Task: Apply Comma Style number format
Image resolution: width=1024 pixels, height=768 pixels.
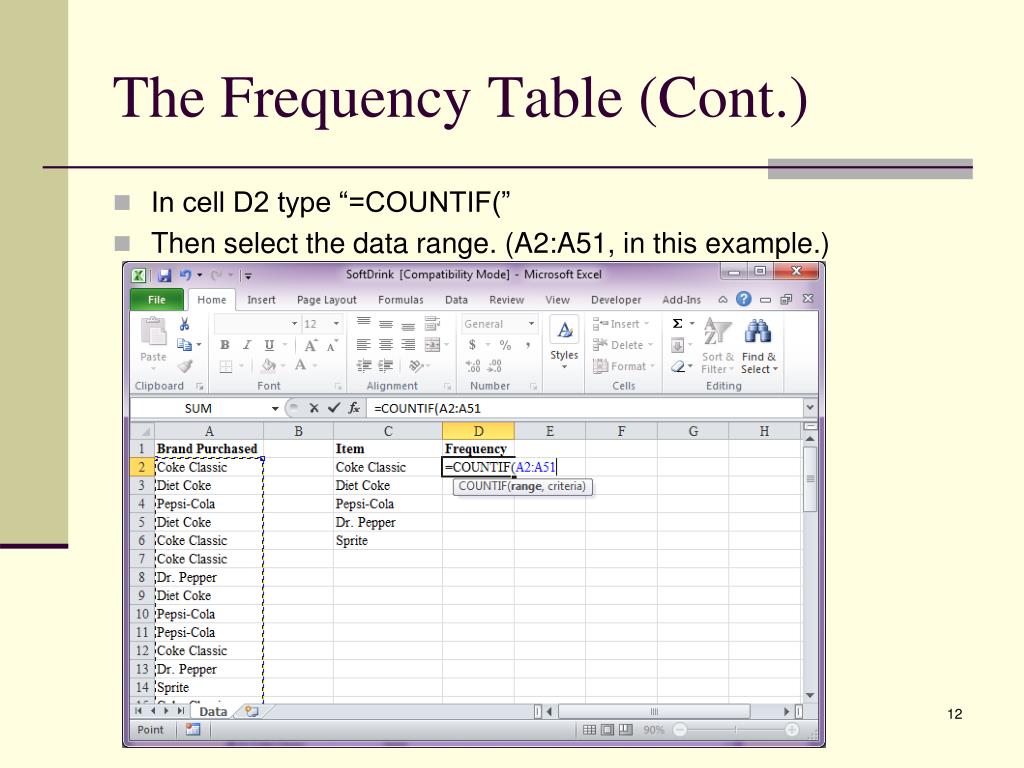Action: click(528, 345)
